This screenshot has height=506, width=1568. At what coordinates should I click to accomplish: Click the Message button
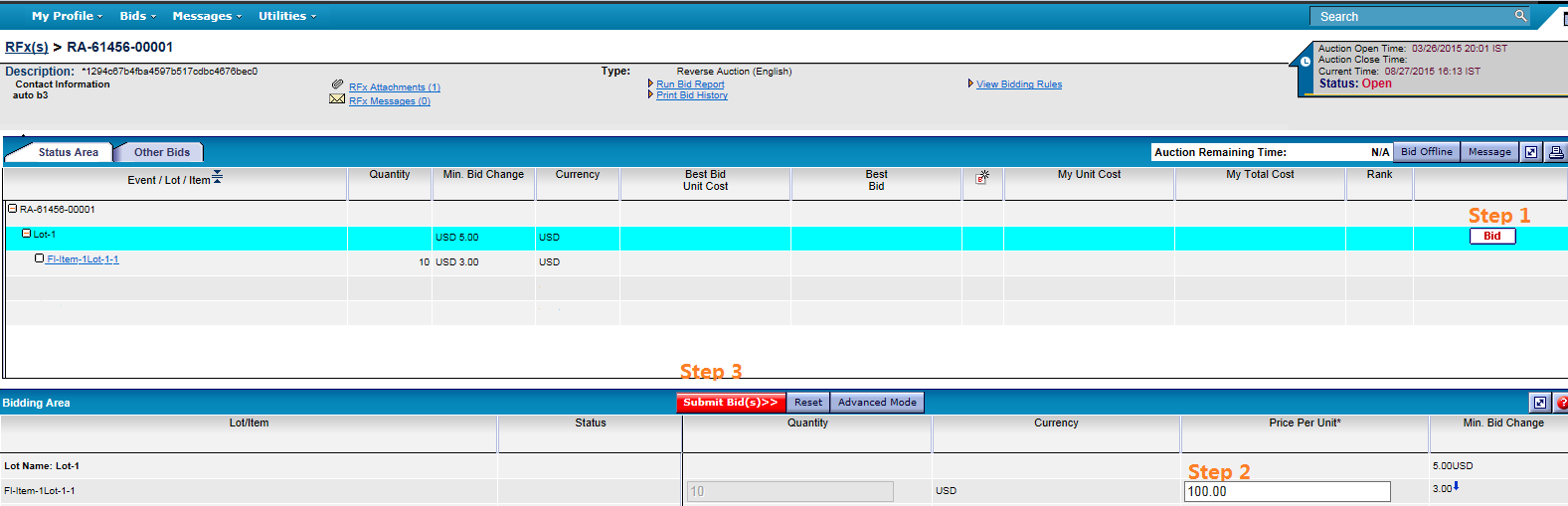(x=1489, y=152)
